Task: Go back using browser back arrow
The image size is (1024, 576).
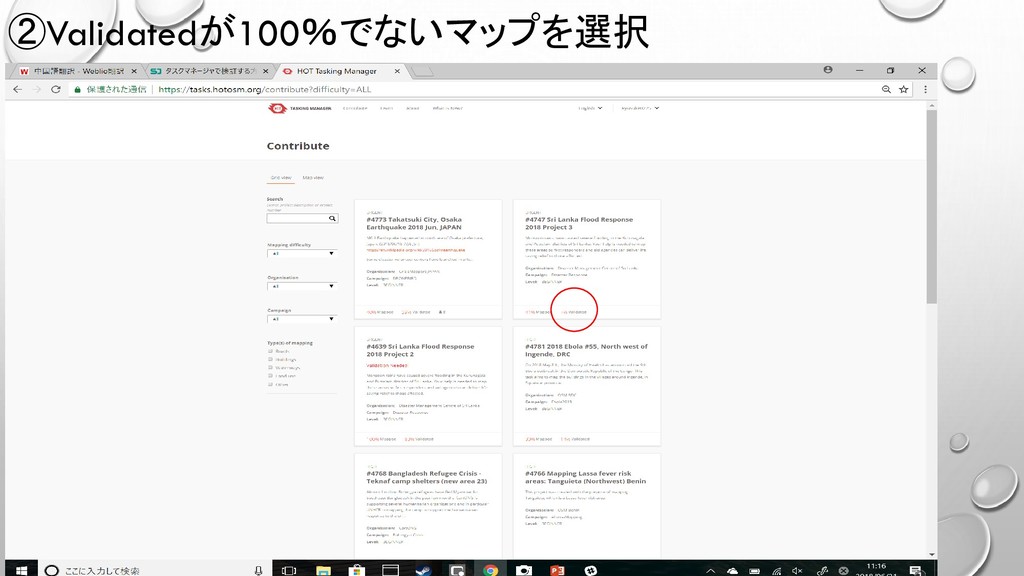Action: 18,89
